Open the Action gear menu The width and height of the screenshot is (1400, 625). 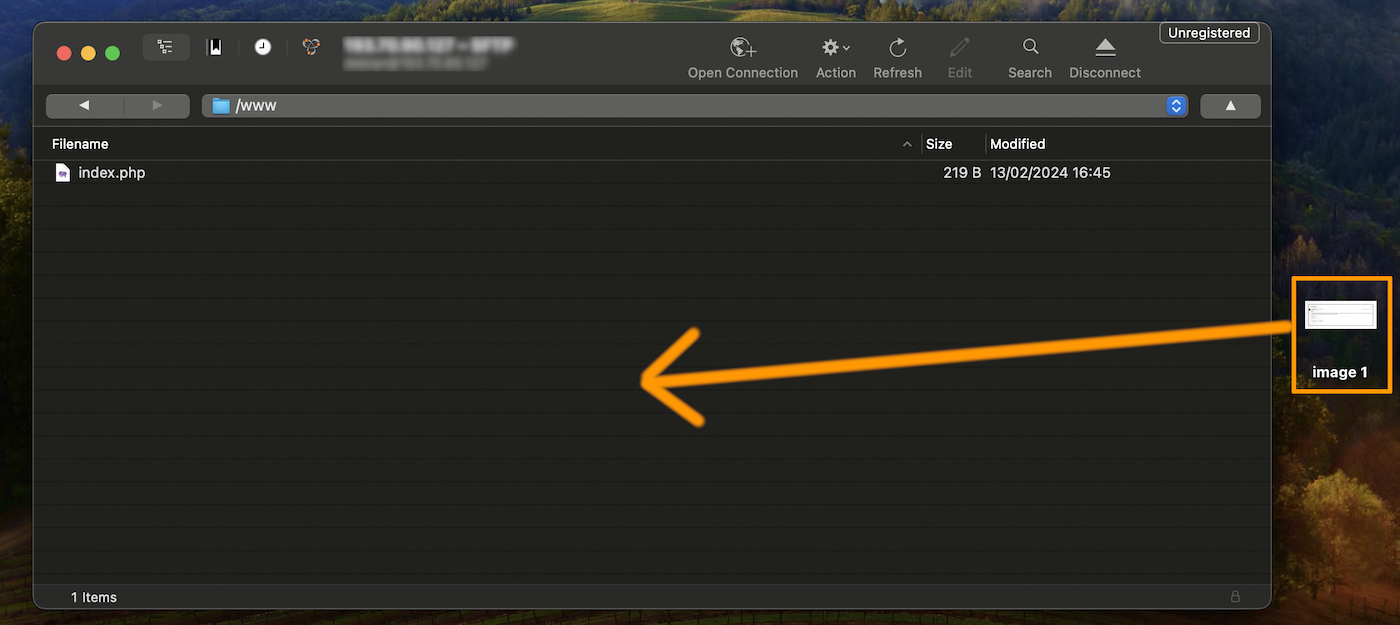click(x=835, y=48)
